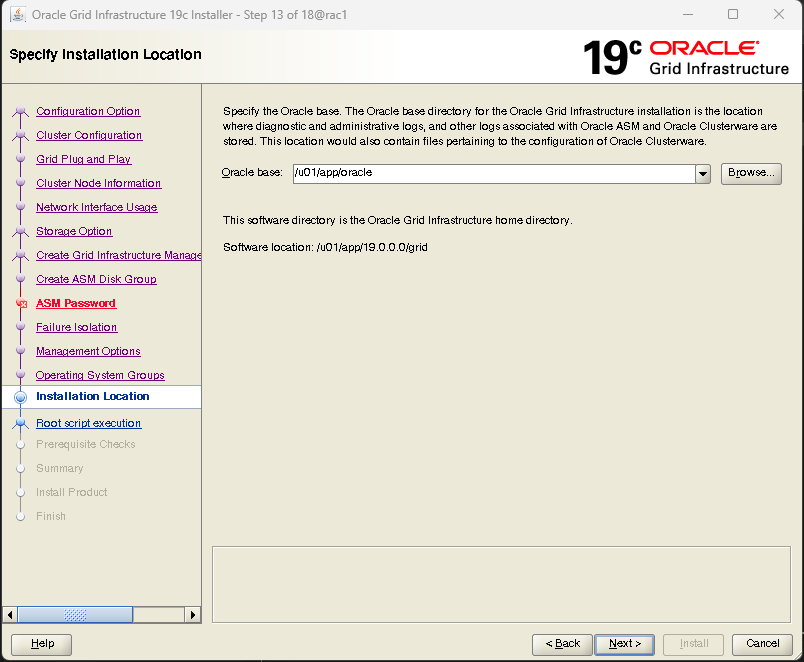Expand the Oracle base dropdown arrow
Screen dimensions: 804x662
click(x=703, y=174)
